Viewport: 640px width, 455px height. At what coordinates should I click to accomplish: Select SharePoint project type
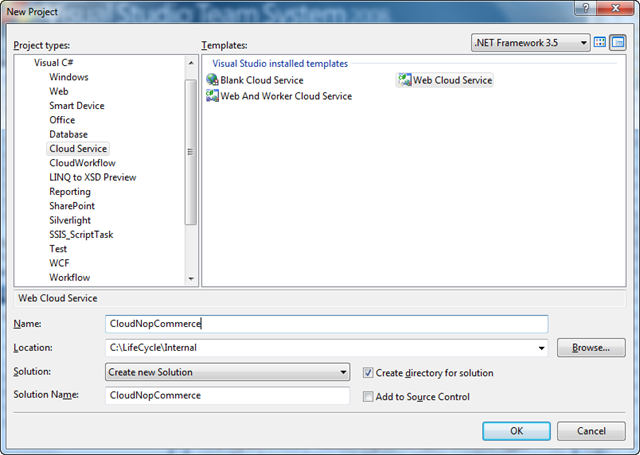coord(72,206)
